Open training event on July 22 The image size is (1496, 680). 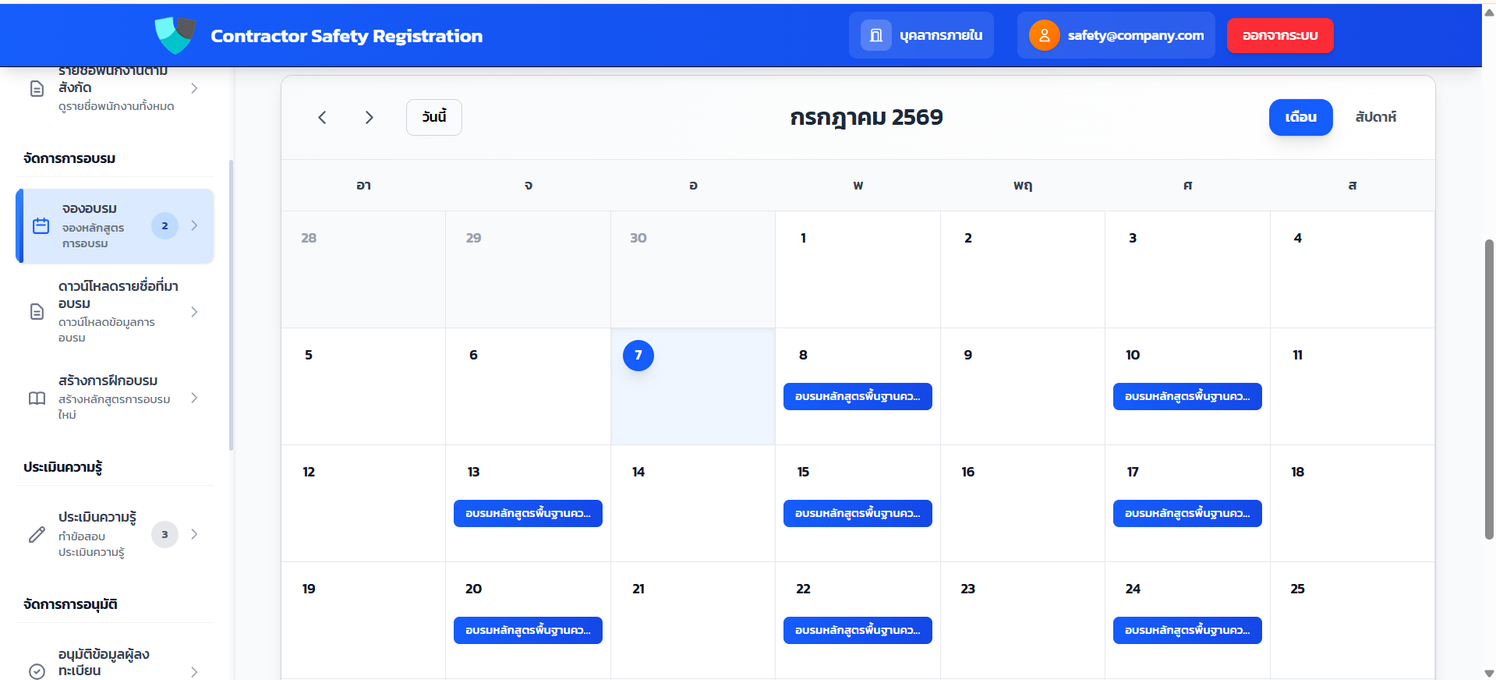(x=858, y=631)
